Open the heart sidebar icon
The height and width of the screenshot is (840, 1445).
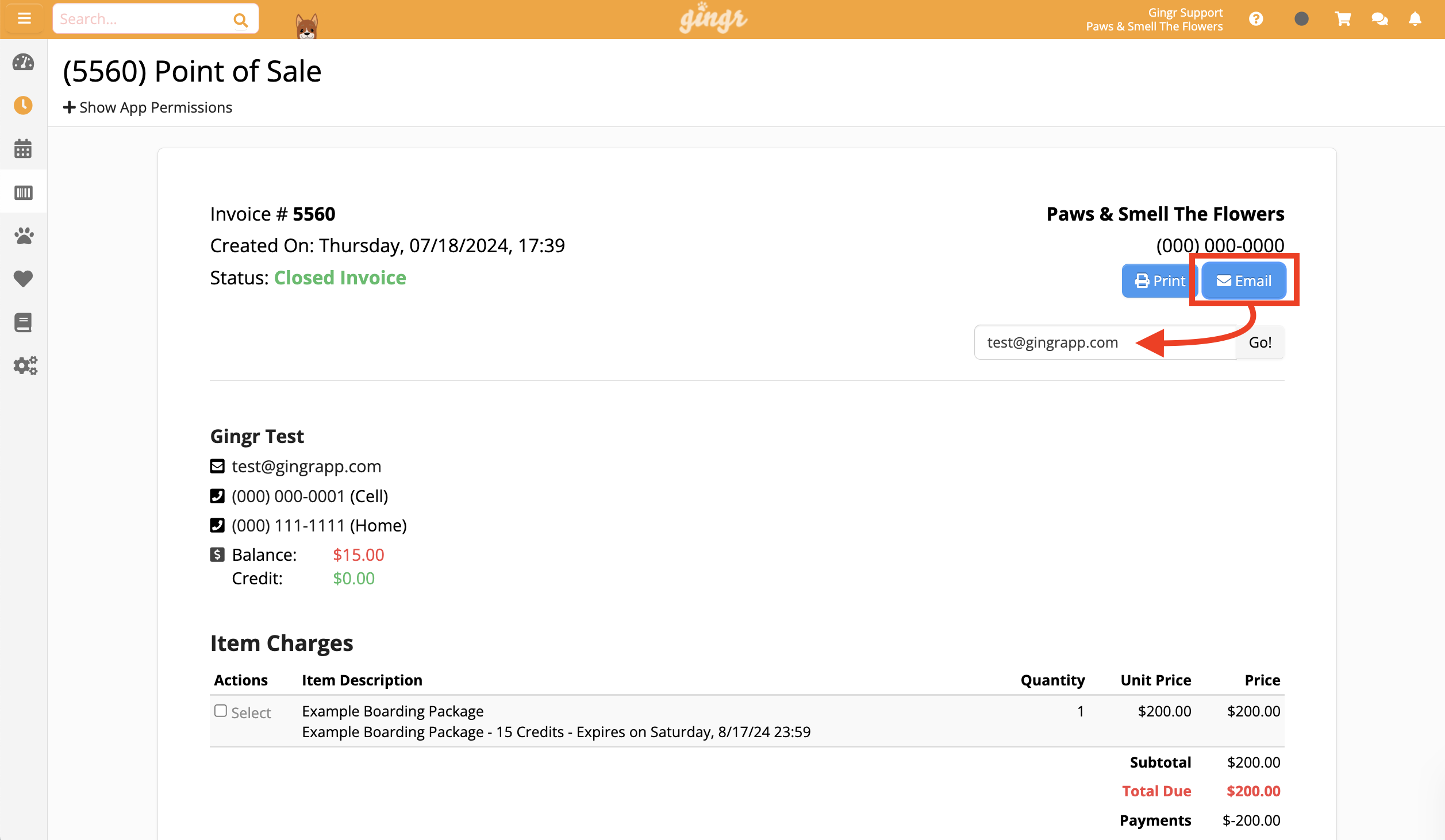pyautogui.click(x=23, y=279)
